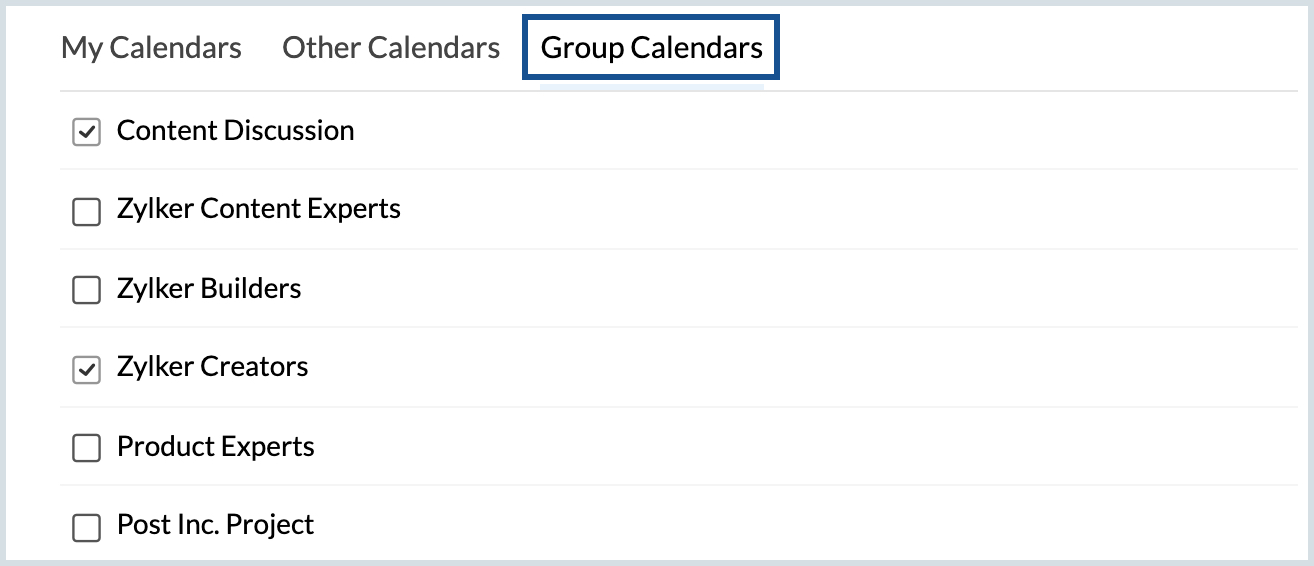Image resolution: width=1314 pixels, height=566 pixels.
Task: Click empty row space right of Product Experts
Action: [x=800, y=446]
